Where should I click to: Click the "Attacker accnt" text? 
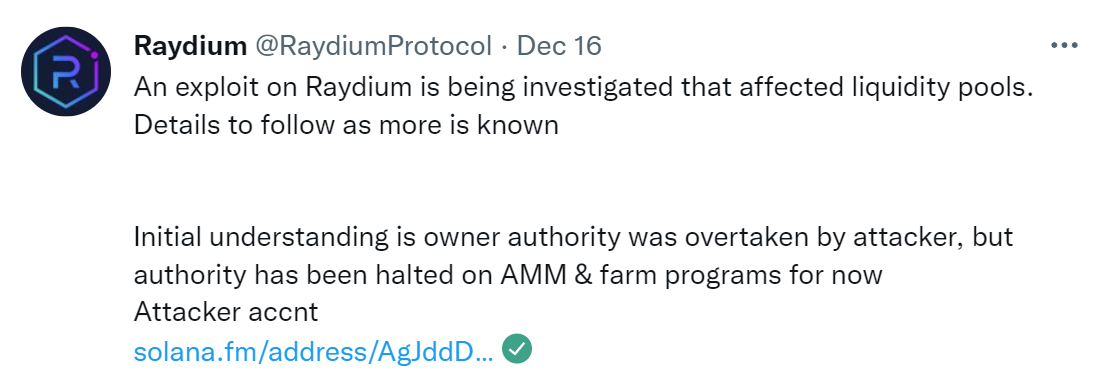[225, 312]
